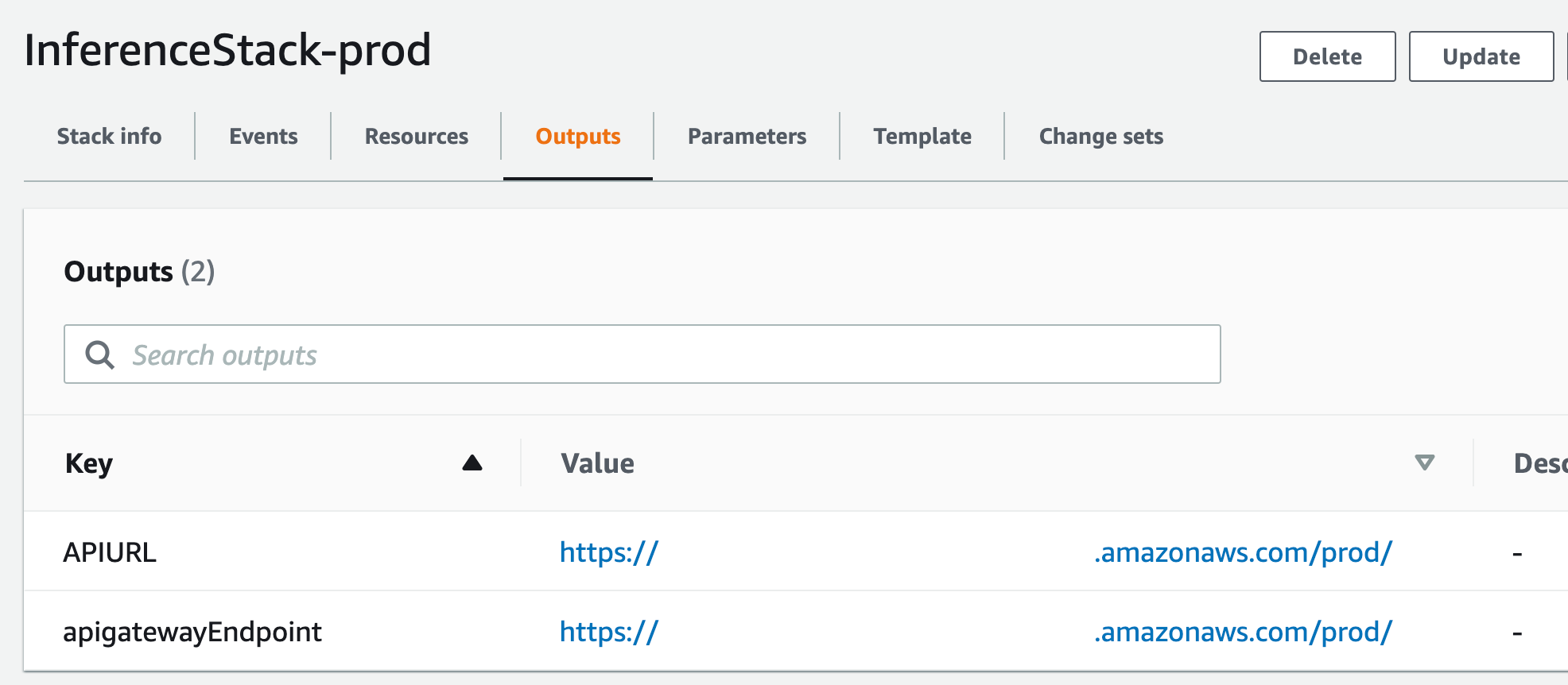Viewport: 1568px width, 685px height.
Task: Select the Outputs tab
Action: point(578,137)
